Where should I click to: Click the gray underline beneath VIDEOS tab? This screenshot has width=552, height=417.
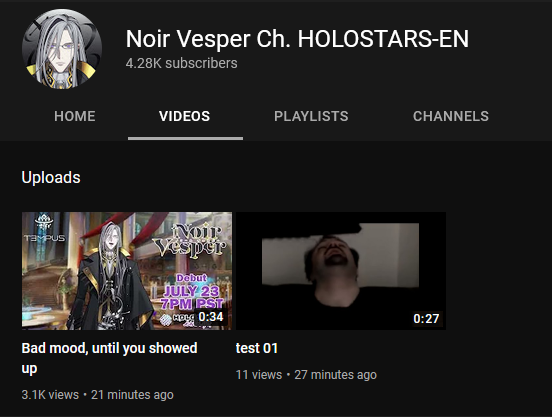point(186,139)
